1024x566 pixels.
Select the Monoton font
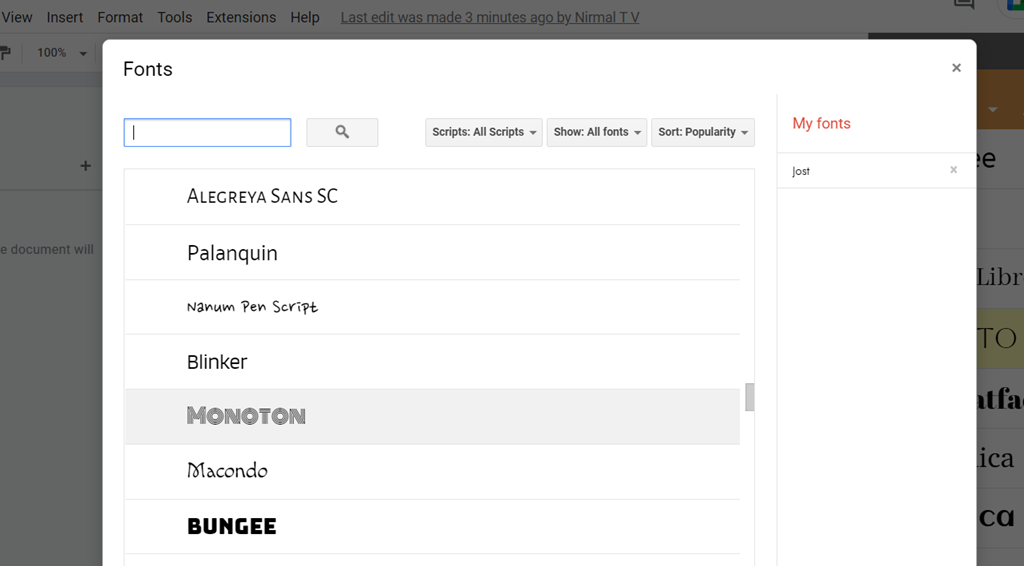coord(432,417)
